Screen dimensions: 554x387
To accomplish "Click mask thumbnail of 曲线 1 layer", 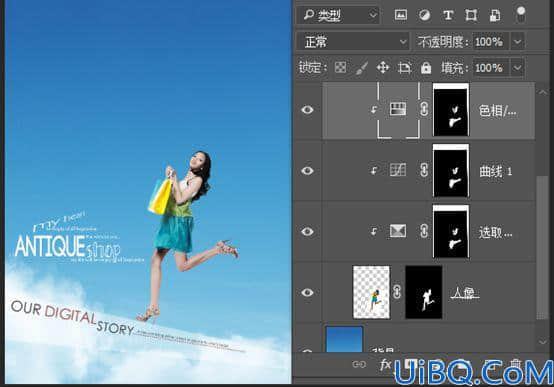I will click(451, 171).
